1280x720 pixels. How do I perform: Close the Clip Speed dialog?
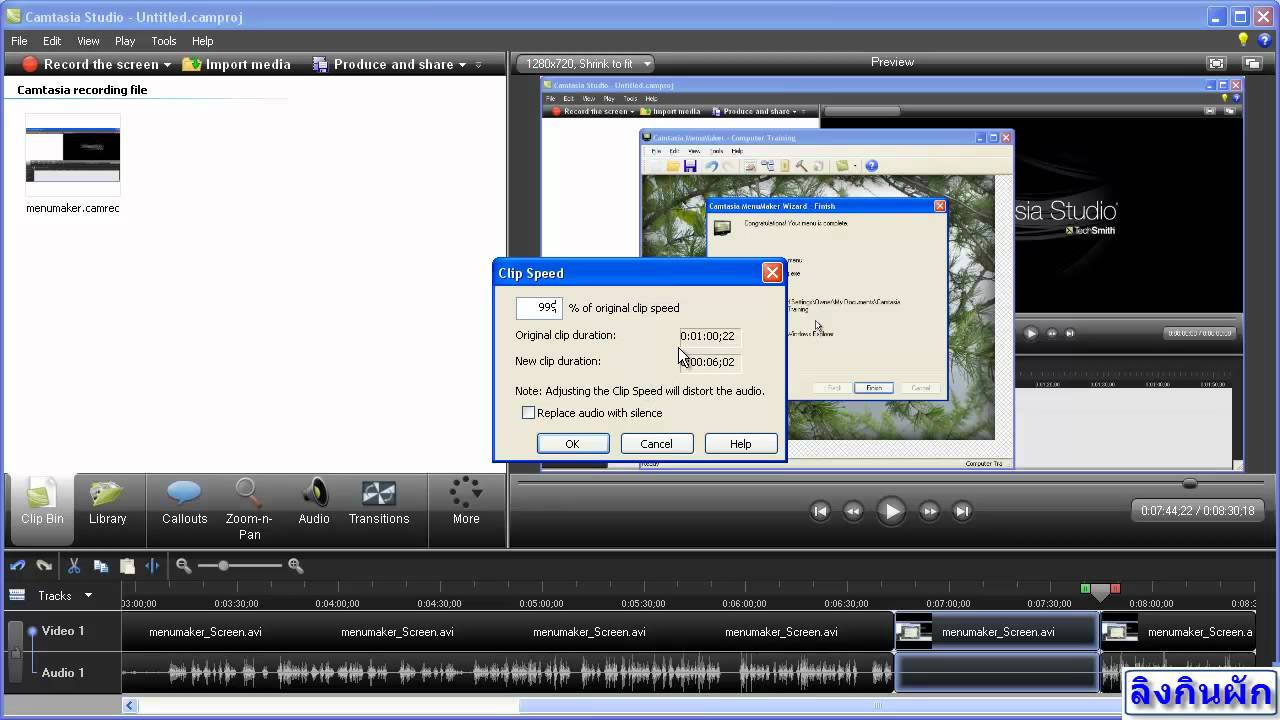772,272
